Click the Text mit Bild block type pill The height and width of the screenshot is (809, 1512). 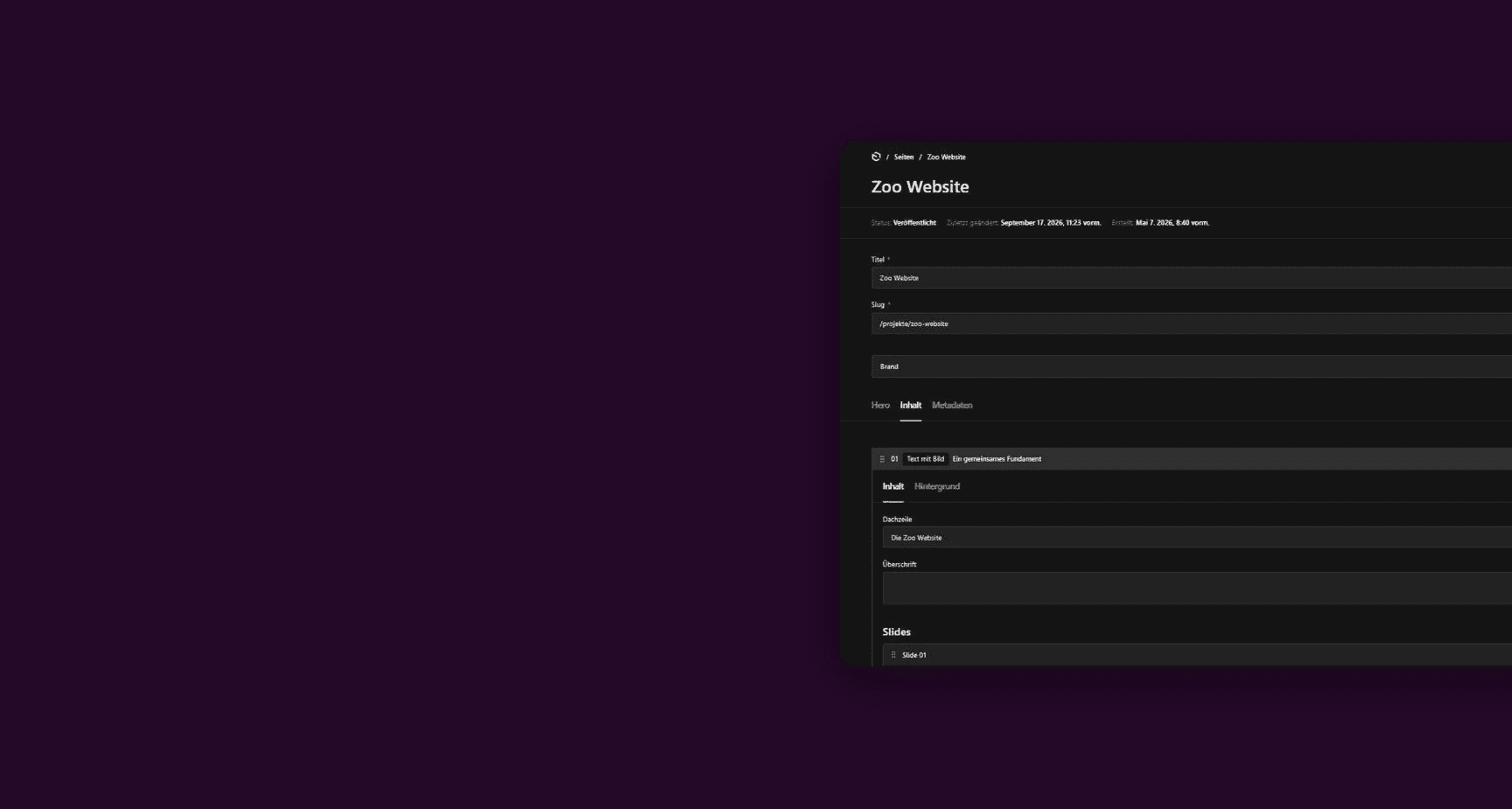tap(925, 459)
